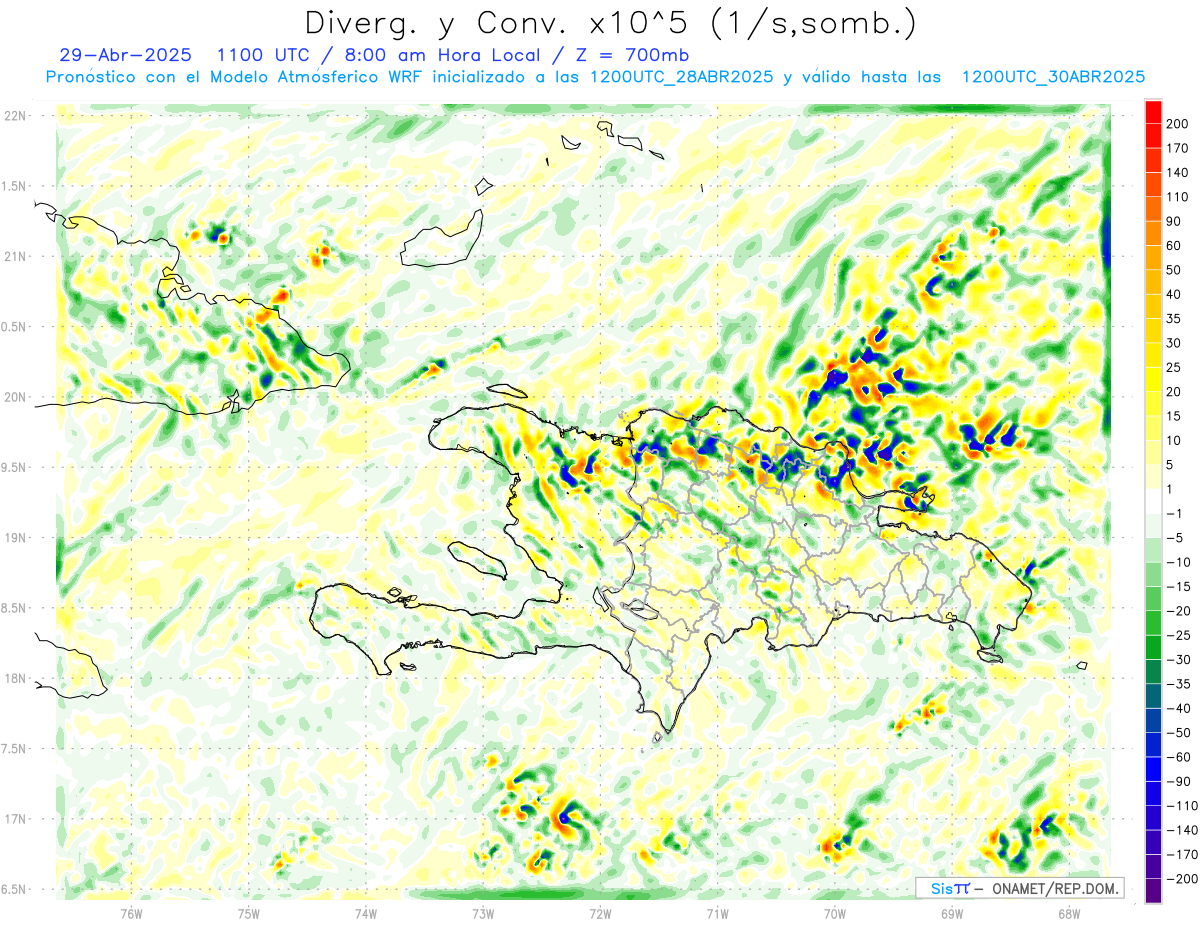This screenshot has width=1200, height=927.
Task: Click the "71W" longitude label
Action: click(x=717, y=913)
